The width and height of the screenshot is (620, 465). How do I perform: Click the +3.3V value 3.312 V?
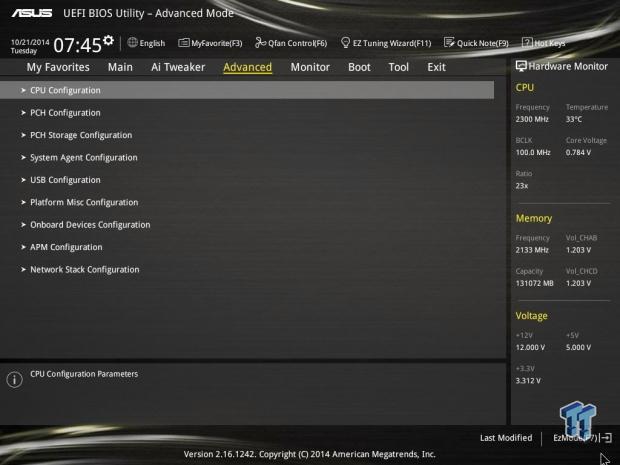click(x=528, y=381)
